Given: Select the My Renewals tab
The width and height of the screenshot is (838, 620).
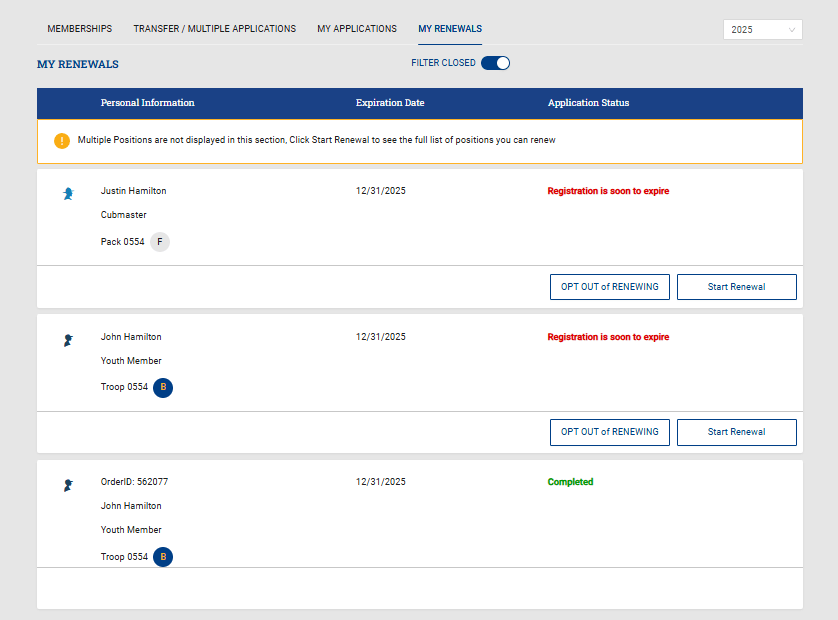Looking at the screenshot, I should pyautogui.click(x=450, y=29).
